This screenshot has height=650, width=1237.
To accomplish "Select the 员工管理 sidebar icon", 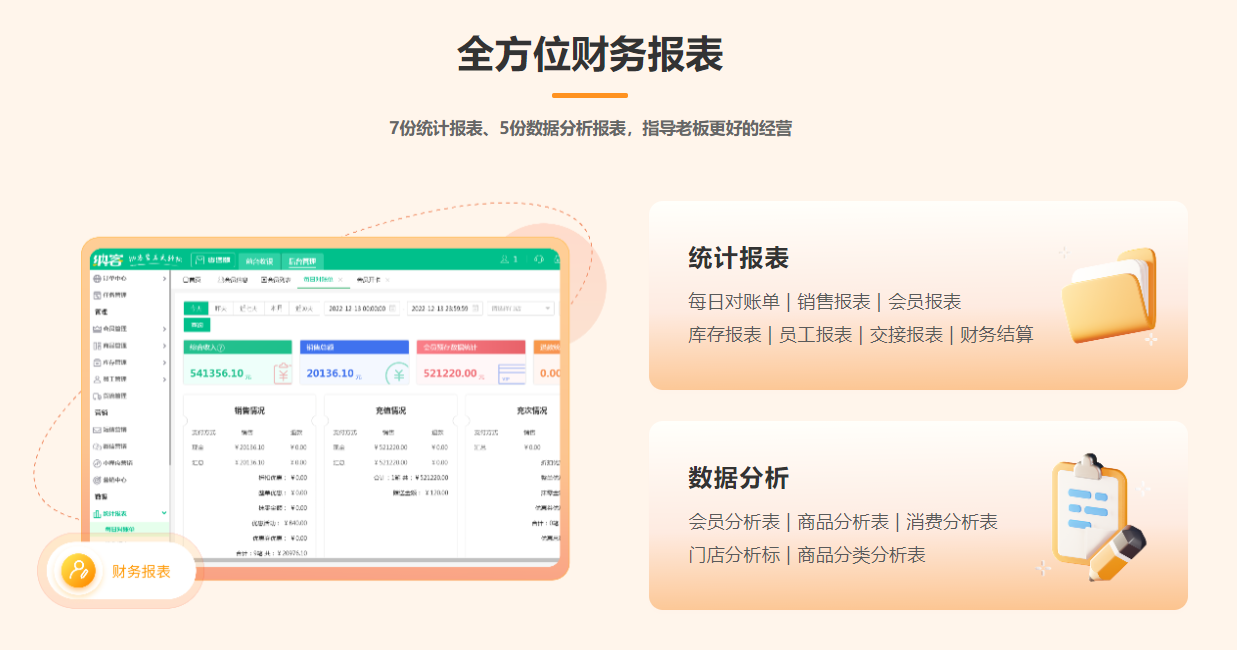I will tap(101, 377).
